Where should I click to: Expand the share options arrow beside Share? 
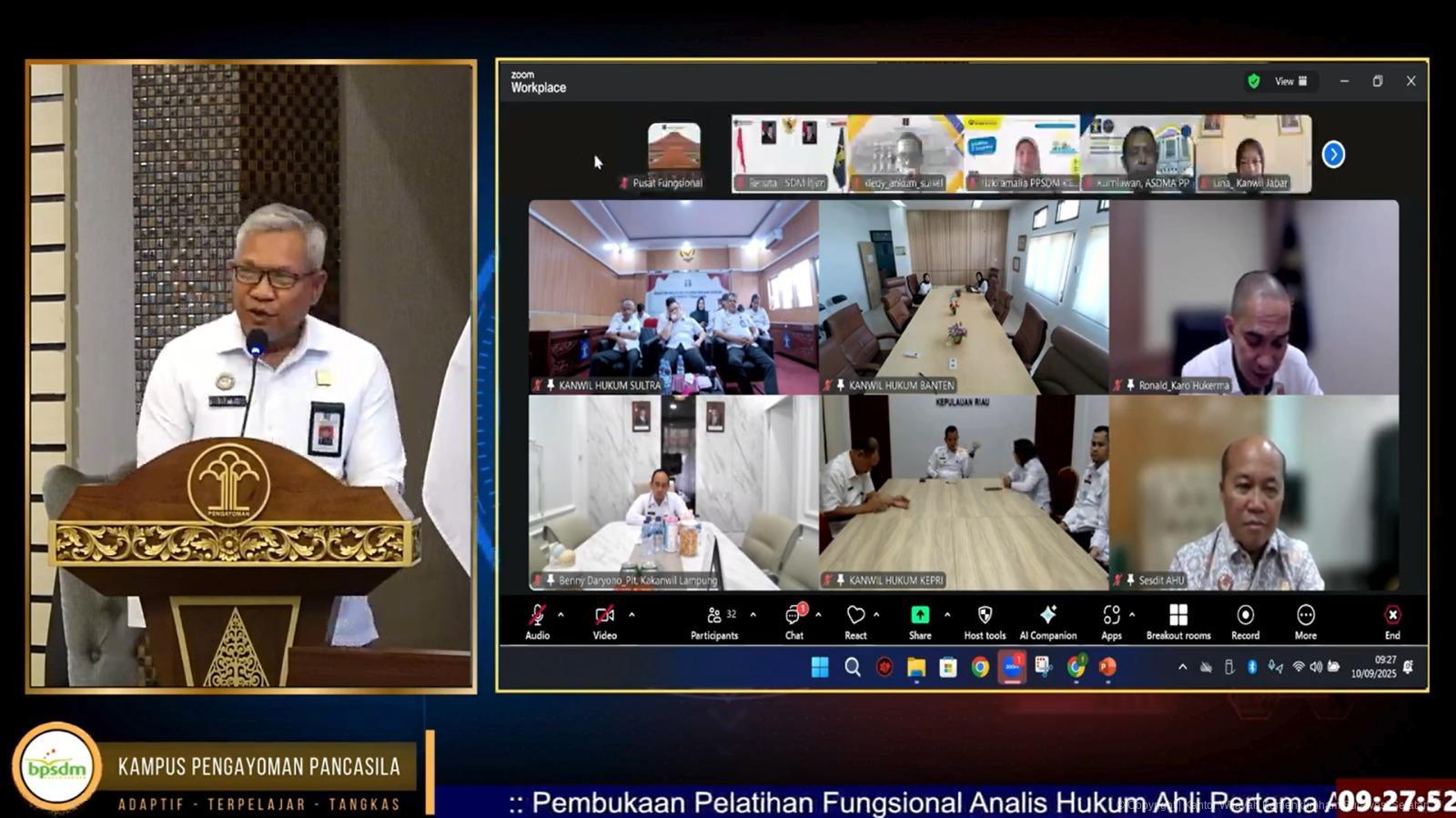pos(947,615)
